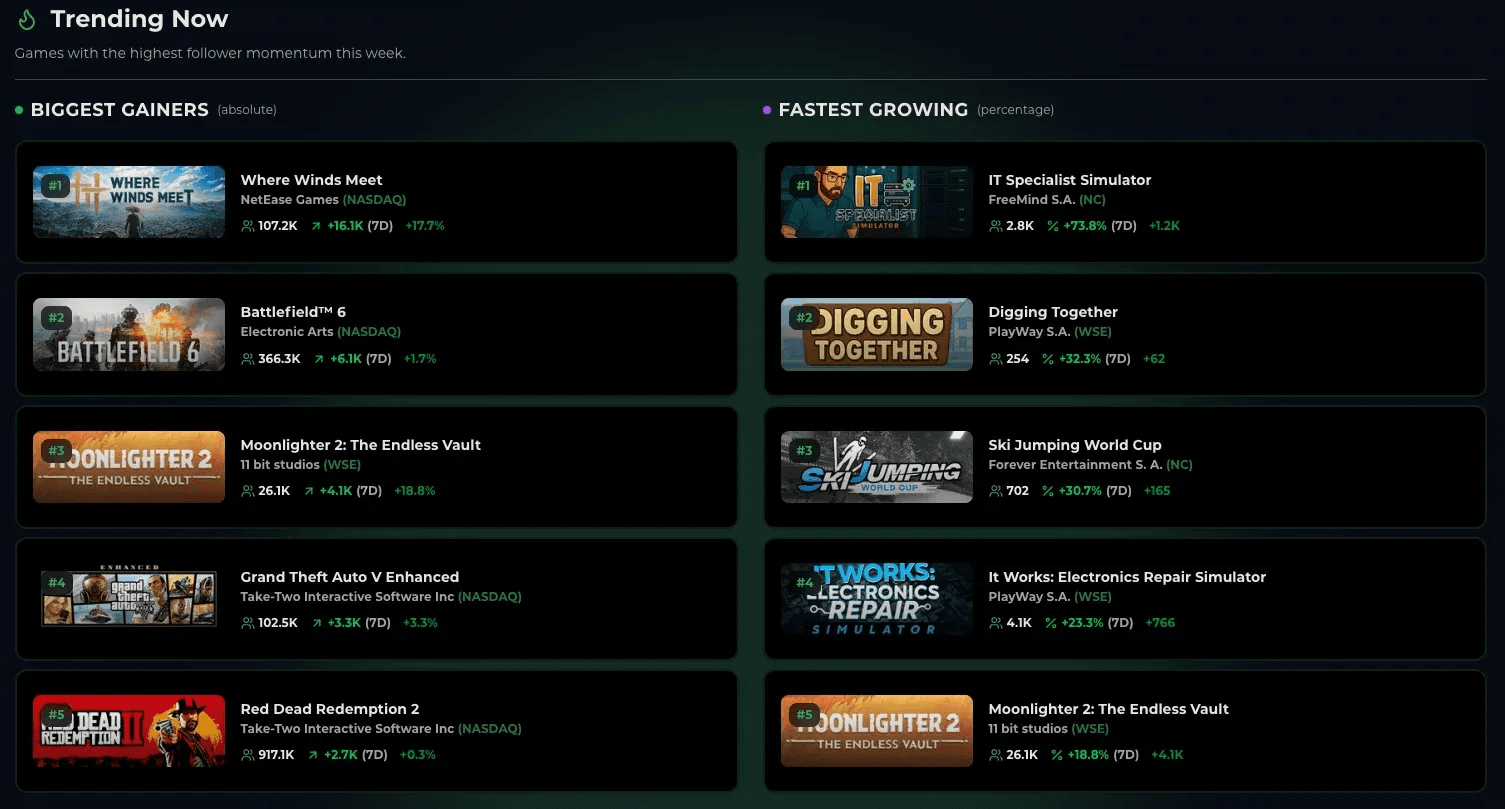Click trend arrow icon on Red Dead Redemption 2
Image resolution: width=1505 pixels, height=809 pixels.
[313, 755]
